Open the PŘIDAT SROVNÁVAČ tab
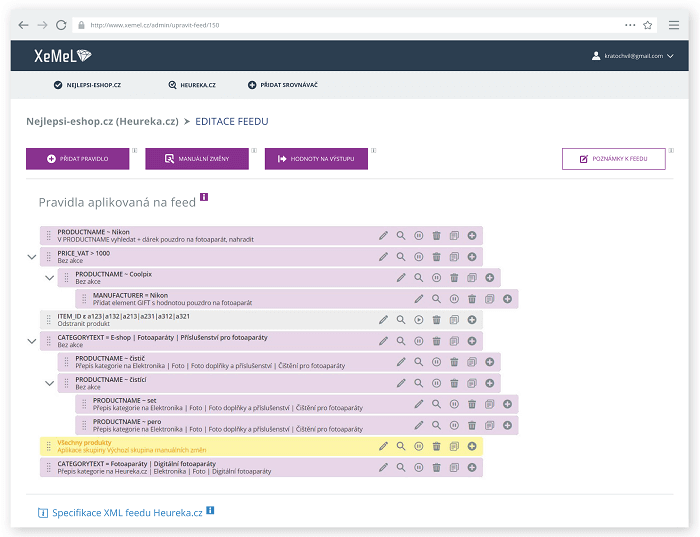The image size is (700, 537). coord(283,85)
